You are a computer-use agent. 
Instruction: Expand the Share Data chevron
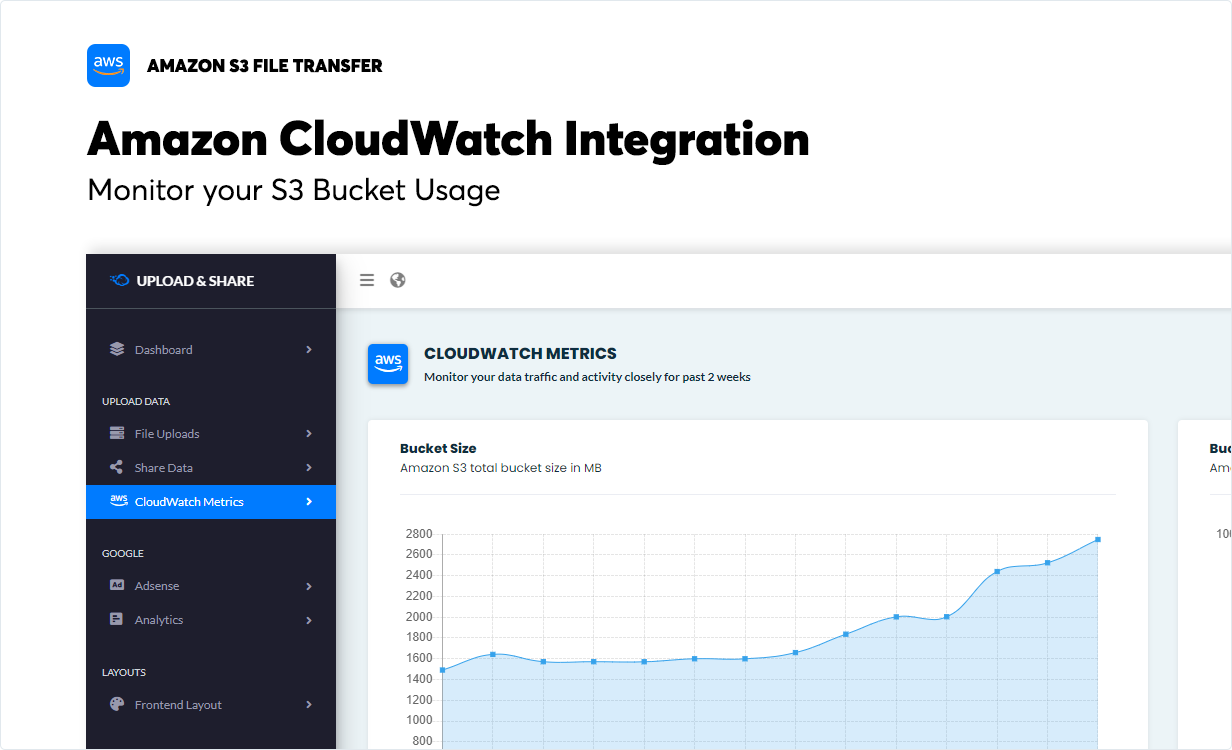click(309, 467)
